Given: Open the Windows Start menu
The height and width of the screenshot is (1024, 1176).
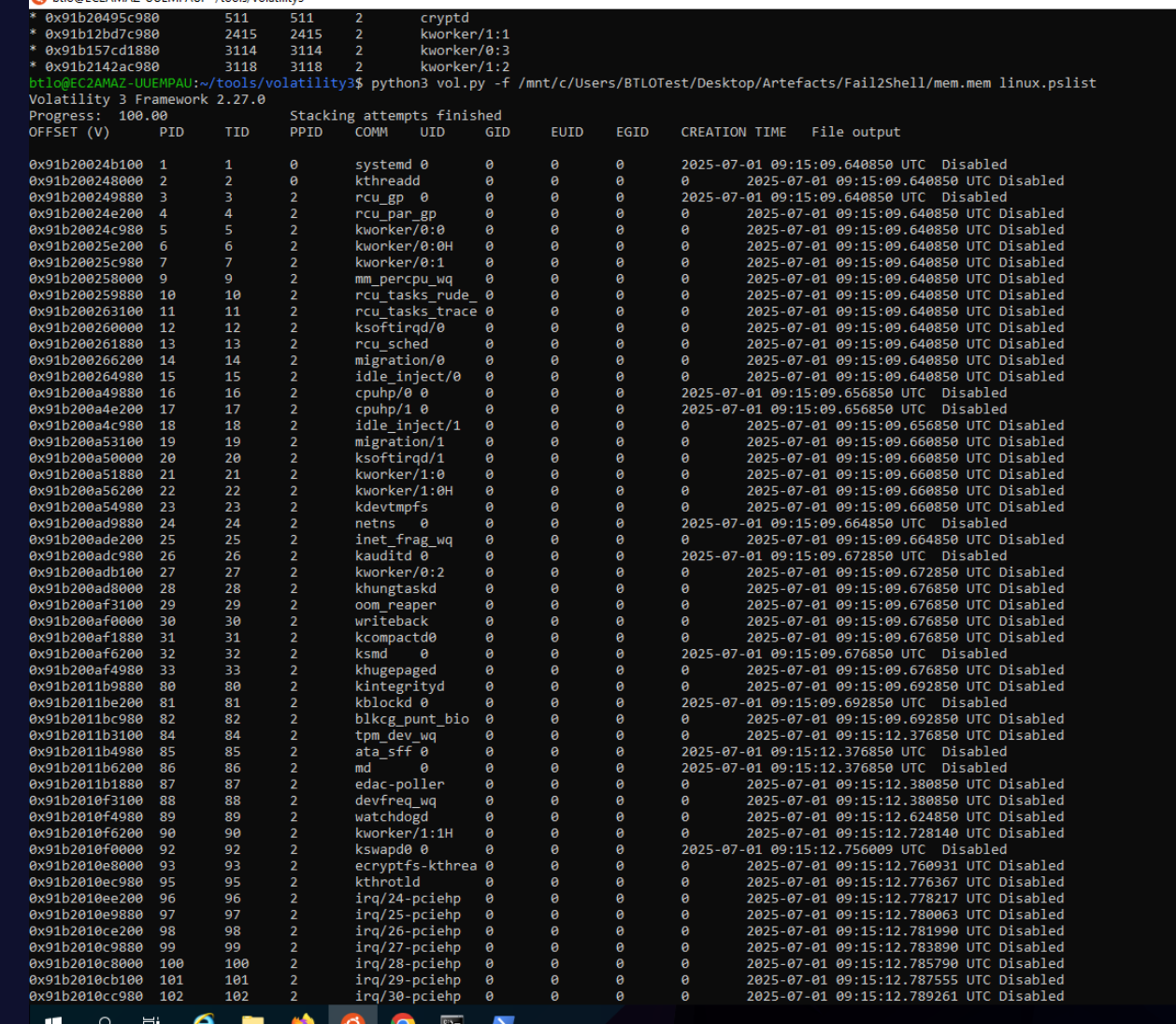Looking at the screenshot, I should (x=53, y=1019).
